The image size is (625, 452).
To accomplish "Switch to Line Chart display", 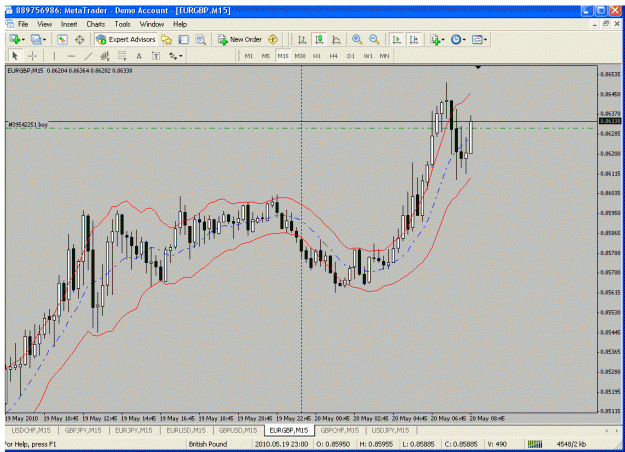I will pyautogui.click(x=336, y=39).
